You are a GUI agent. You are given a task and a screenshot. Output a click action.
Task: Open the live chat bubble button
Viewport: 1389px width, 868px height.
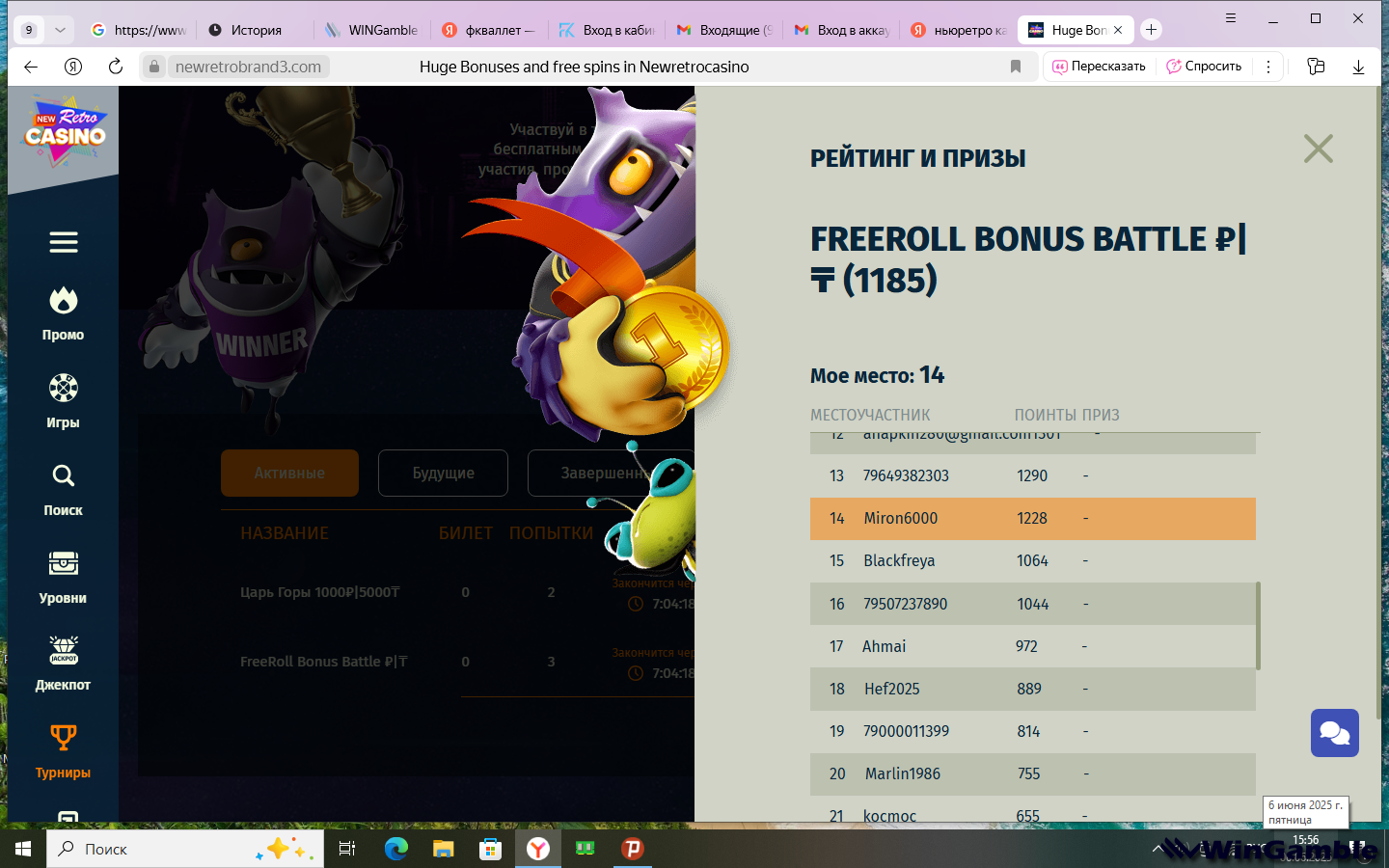pos(1335,733)
